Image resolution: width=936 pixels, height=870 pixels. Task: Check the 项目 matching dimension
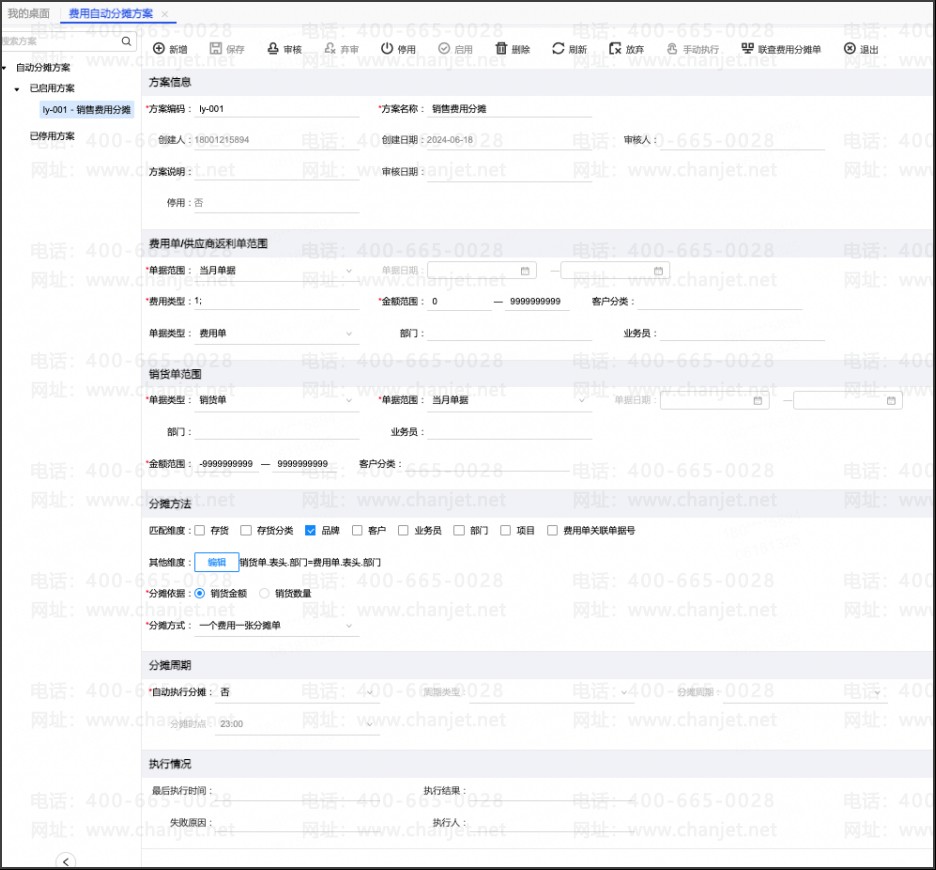506,530
